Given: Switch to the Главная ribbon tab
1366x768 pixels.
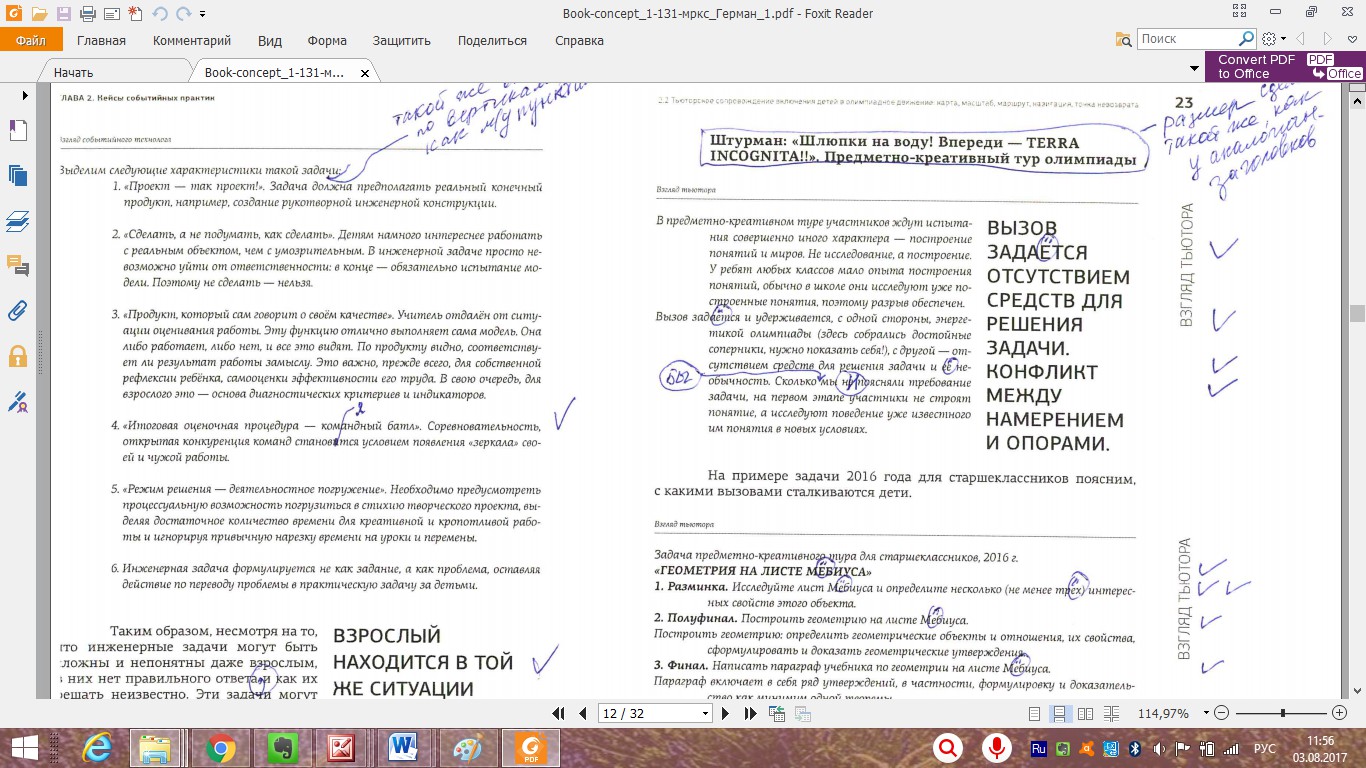Looking at the screenshot, I should click(101, 41).
